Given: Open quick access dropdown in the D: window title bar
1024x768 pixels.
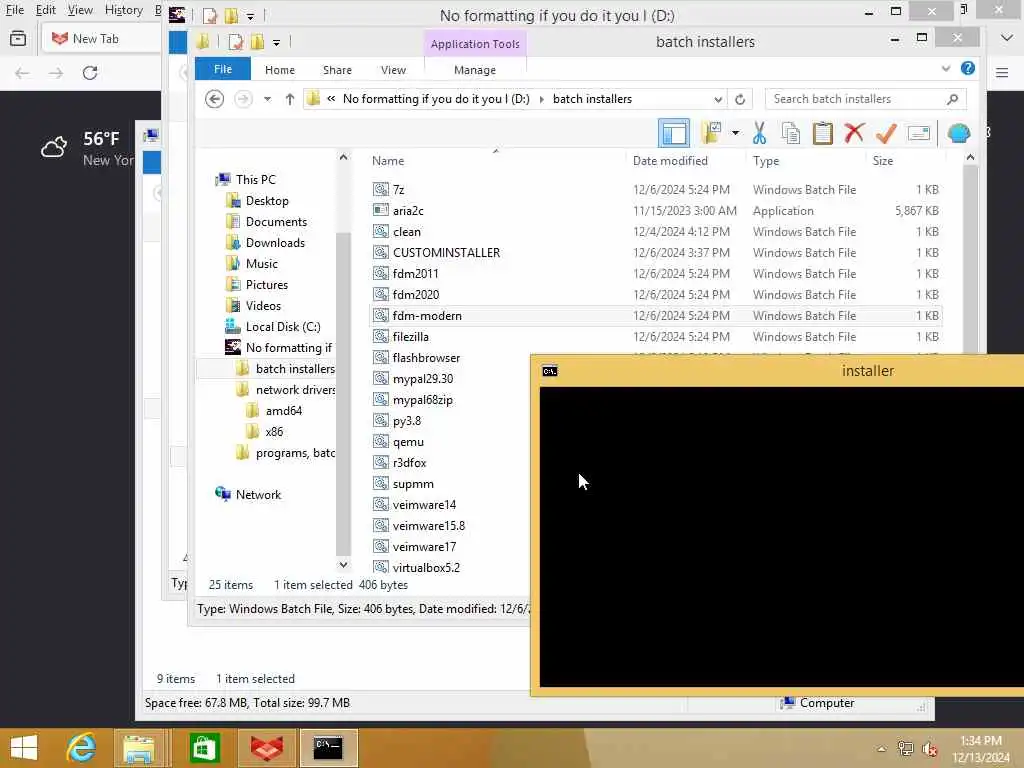Looking at the screenshot, I should tap(250, 16).
